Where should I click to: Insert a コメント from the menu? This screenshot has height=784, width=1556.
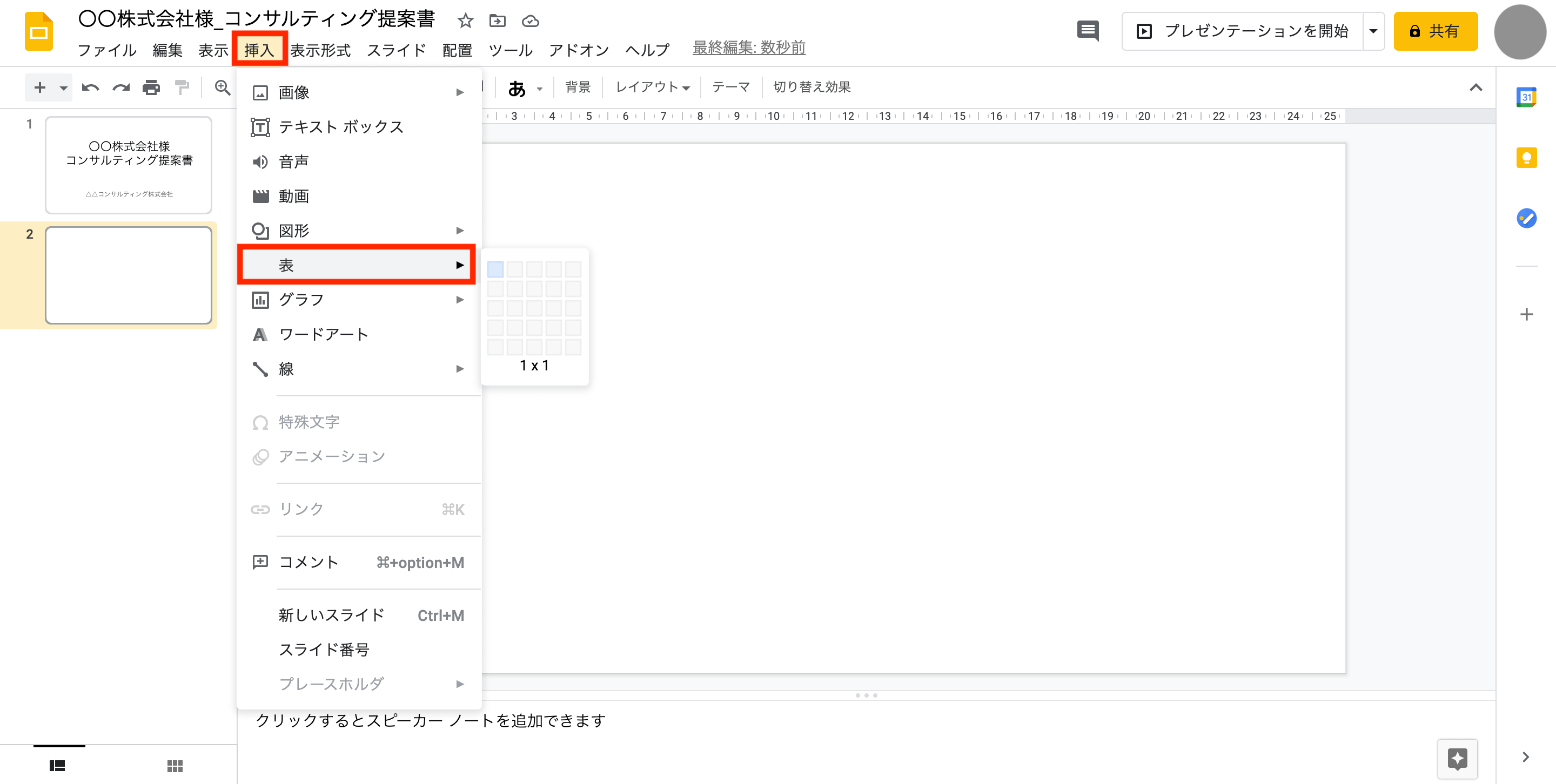[x=359, y=563]
